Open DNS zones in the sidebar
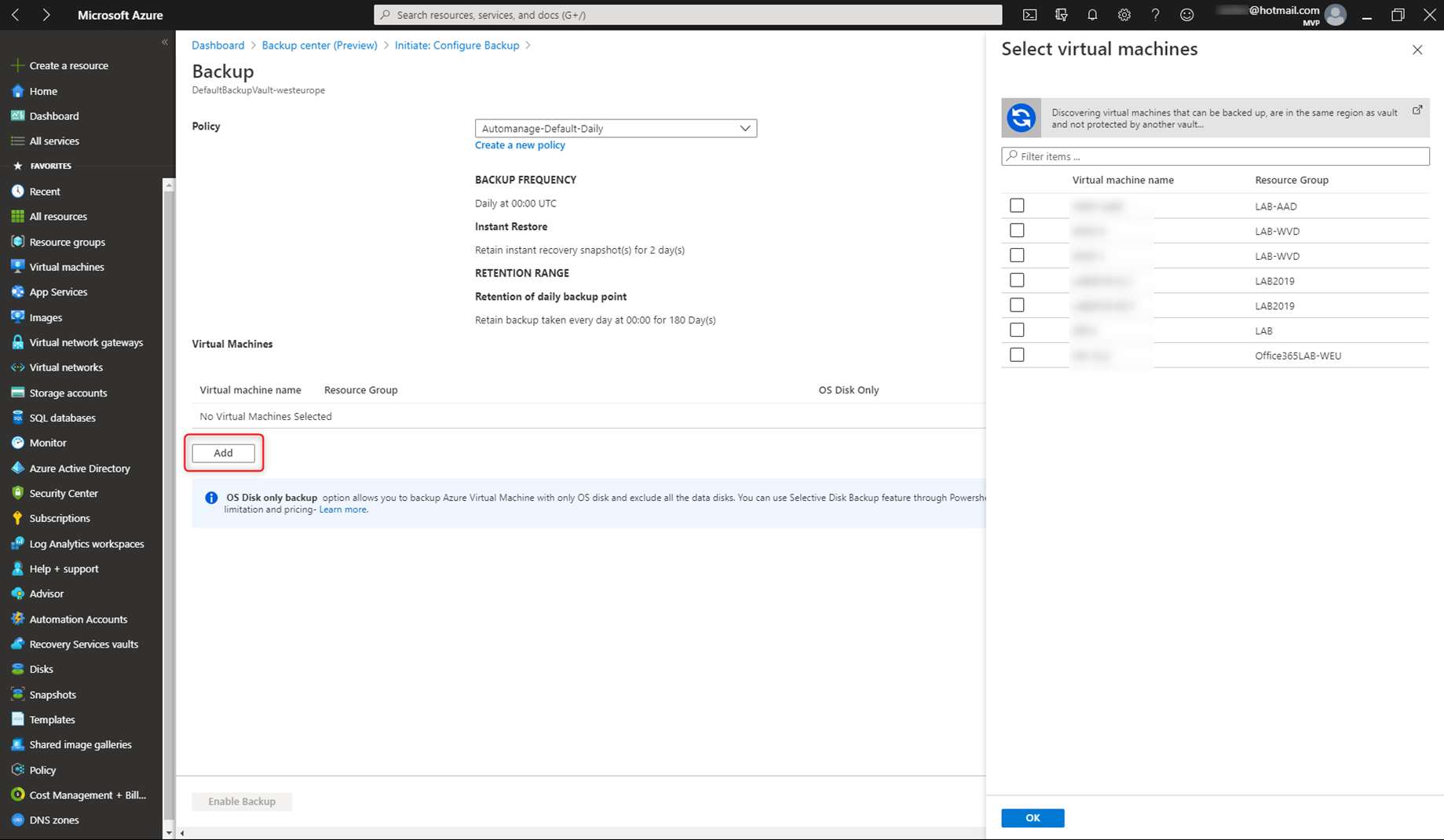Viewport: 1444px width, 840px height. [54, 820]
